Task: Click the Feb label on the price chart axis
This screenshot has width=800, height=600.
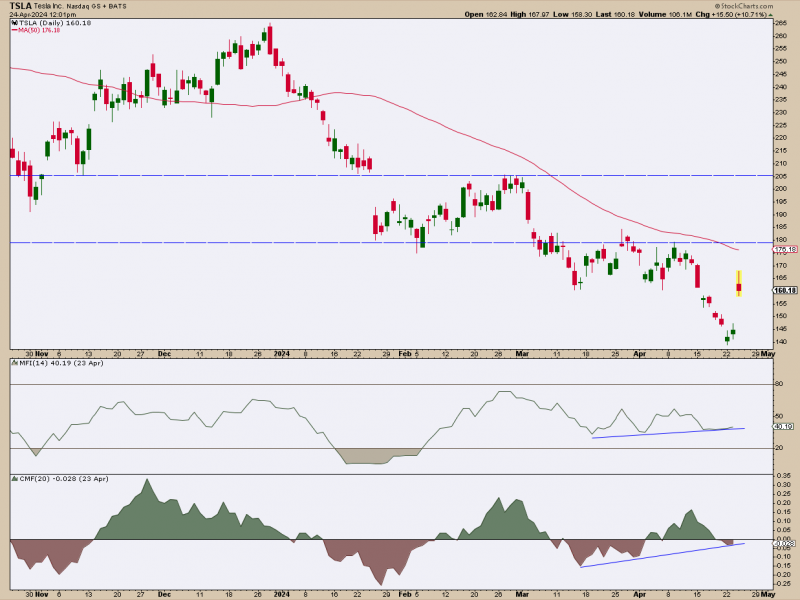Action: (x=405, y=354)
